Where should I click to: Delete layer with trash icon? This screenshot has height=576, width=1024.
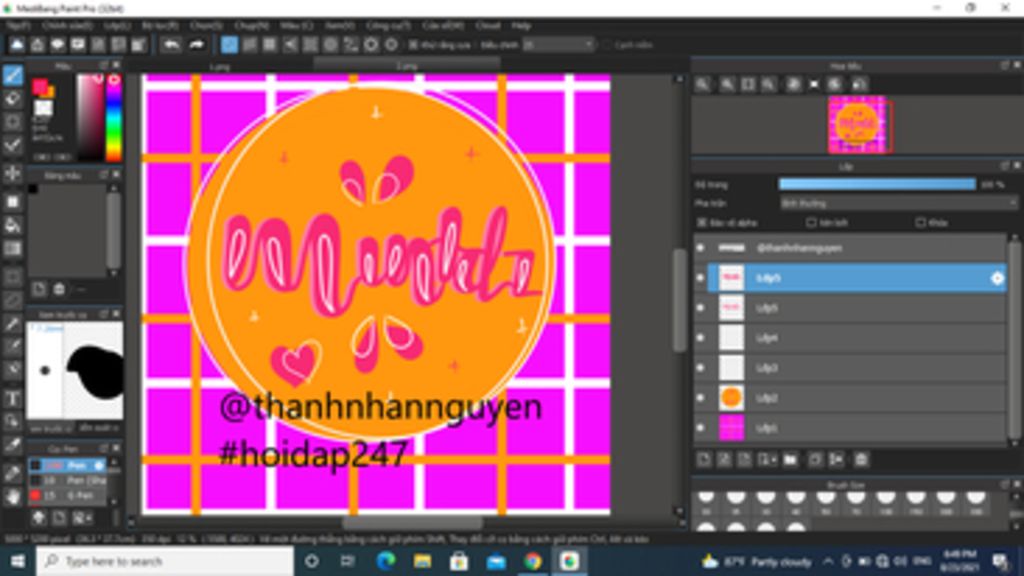pyautogui.click(x=861, y=460)
